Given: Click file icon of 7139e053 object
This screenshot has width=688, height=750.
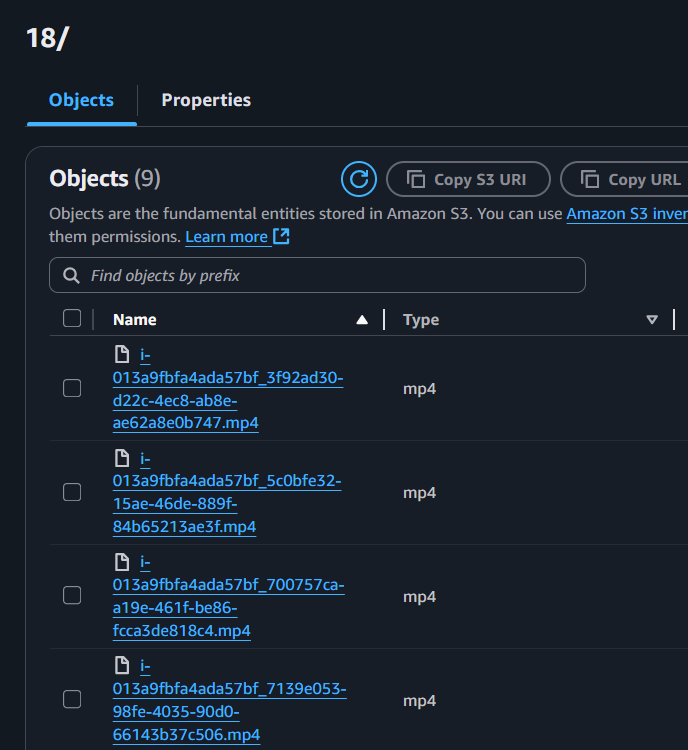Looking at the screenshot, I should (122, 665).
